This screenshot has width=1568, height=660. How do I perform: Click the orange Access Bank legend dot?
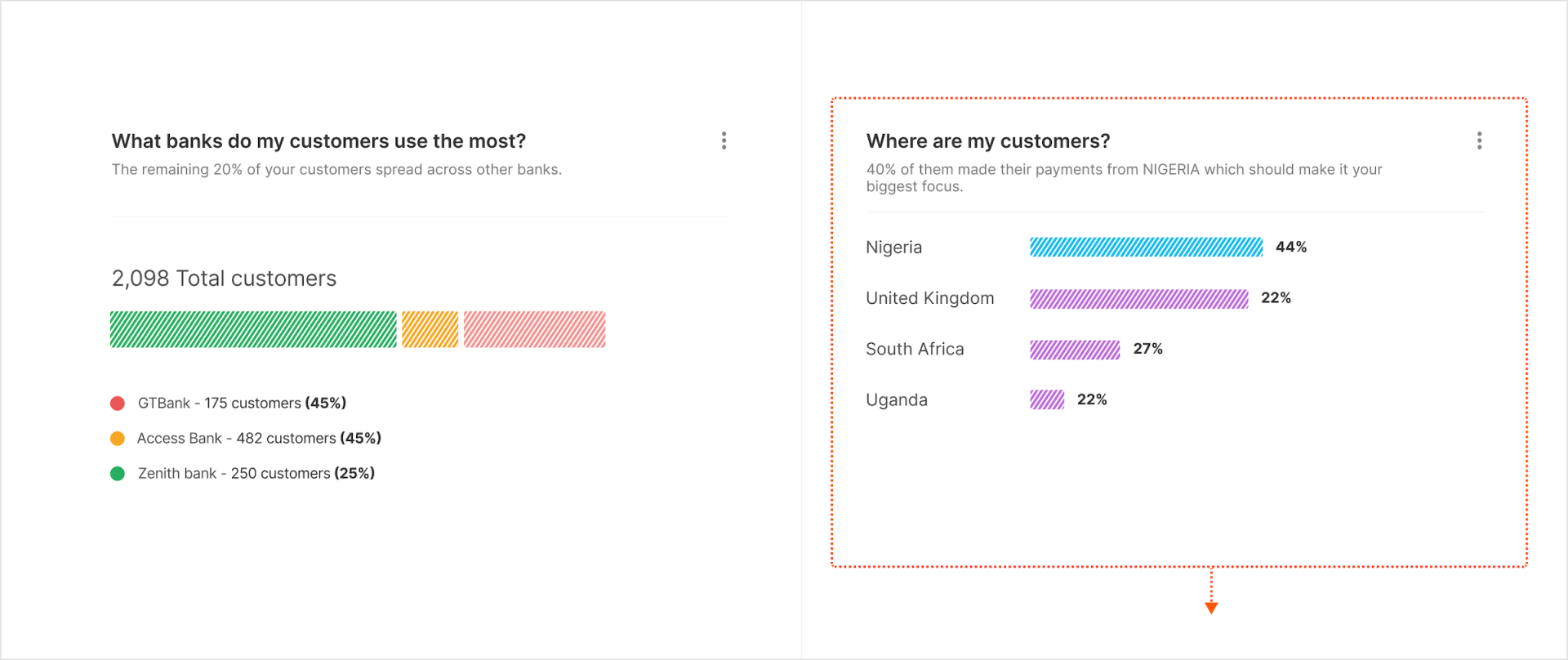118,438
